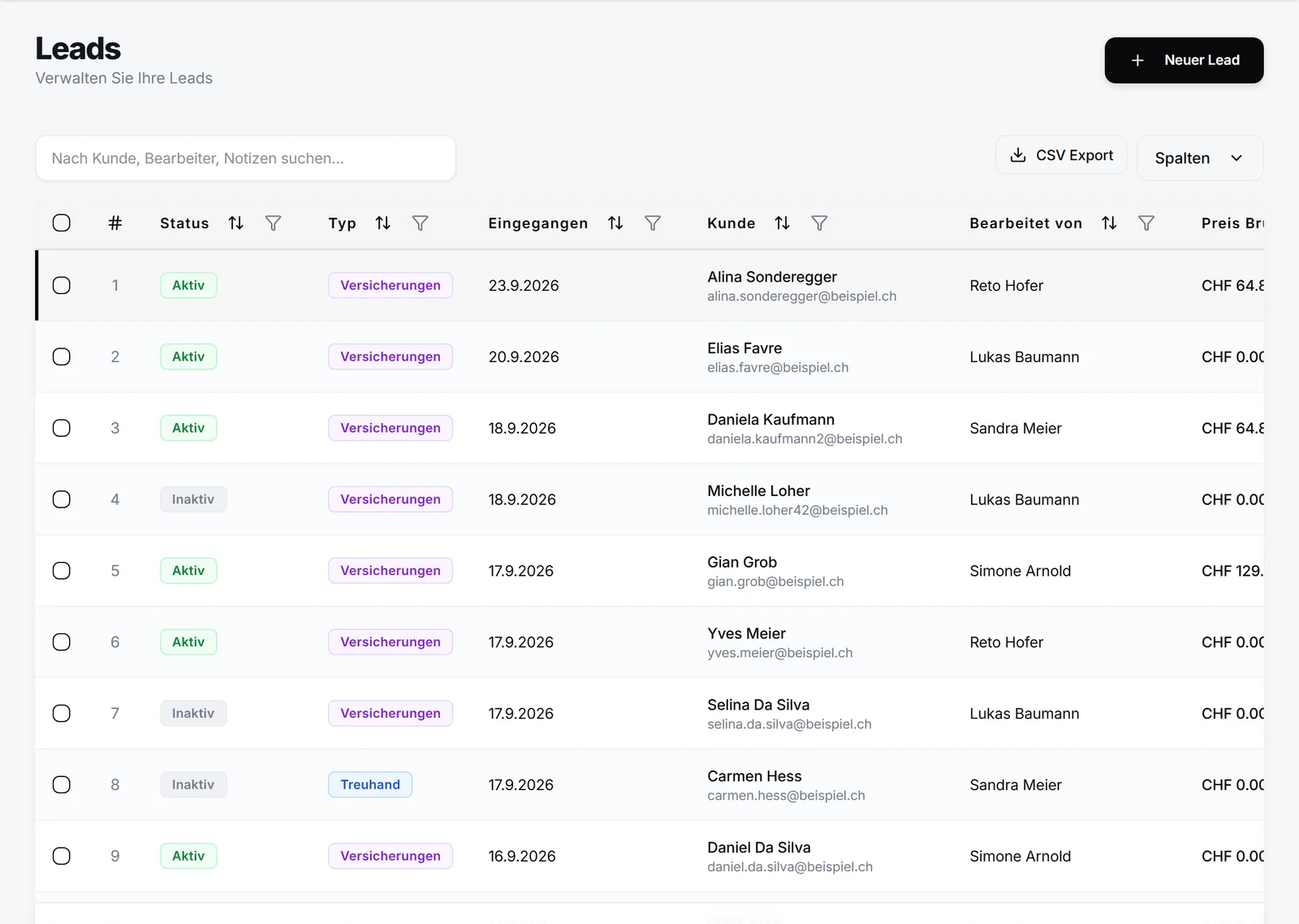Tick the Yves Meier row checkbox
Screen dimensions: 1299x924
[x=62, y=643]
